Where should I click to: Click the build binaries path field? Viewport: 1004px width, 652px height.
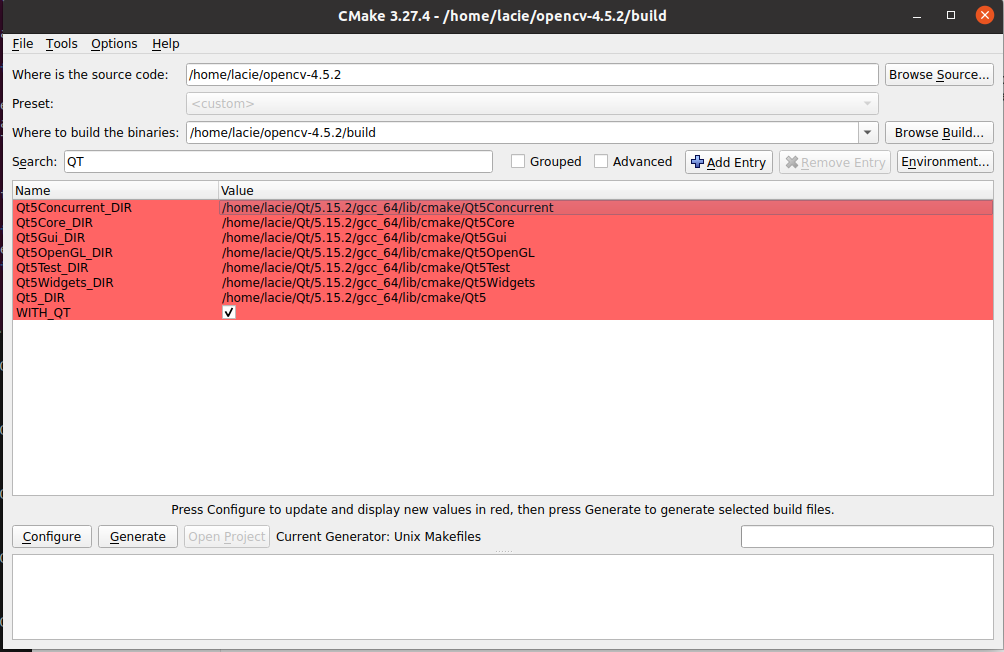(x=522, y=133)
